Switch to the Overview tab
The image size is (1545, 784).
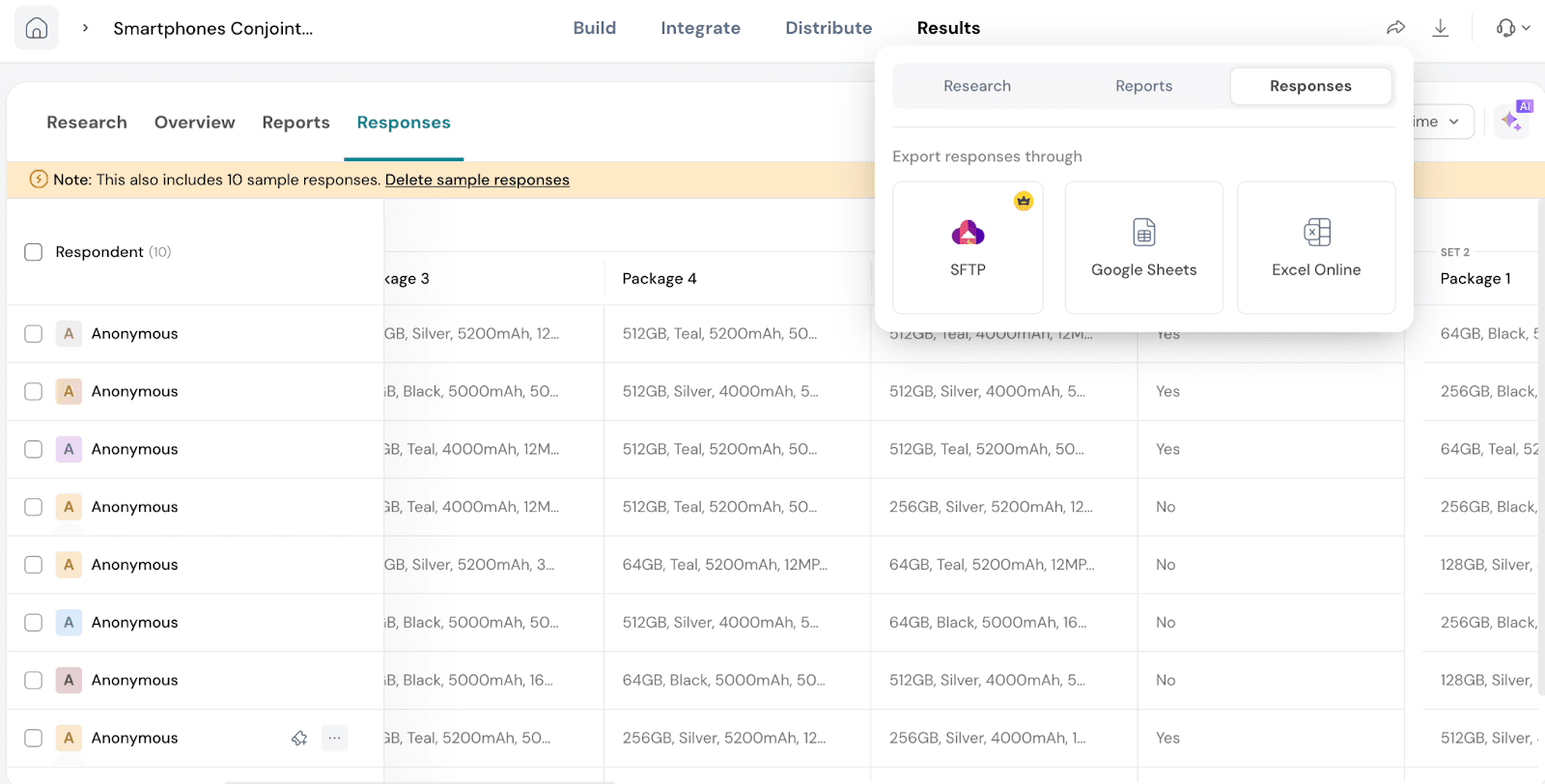point(194,123)
